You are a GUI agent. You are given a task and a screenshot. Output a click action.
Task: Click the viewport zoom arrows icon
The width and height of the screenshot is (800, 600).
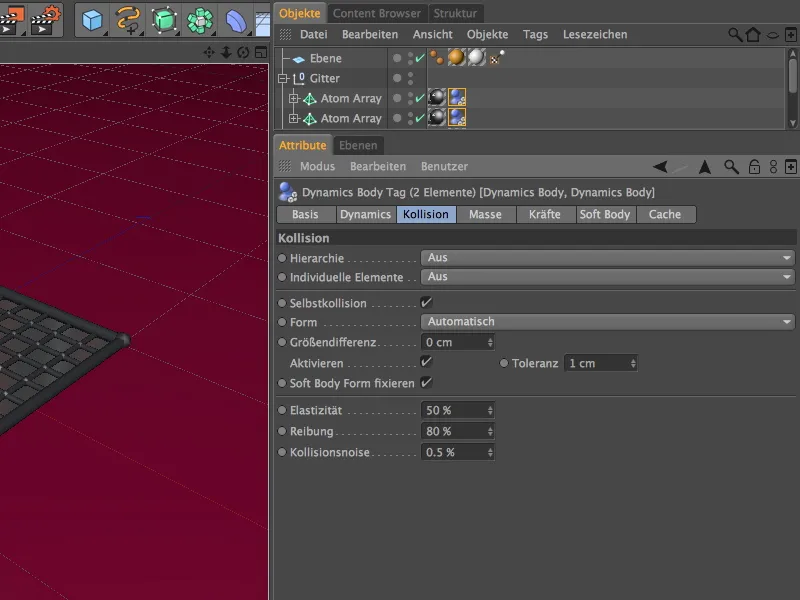click(x=226, y=52)
